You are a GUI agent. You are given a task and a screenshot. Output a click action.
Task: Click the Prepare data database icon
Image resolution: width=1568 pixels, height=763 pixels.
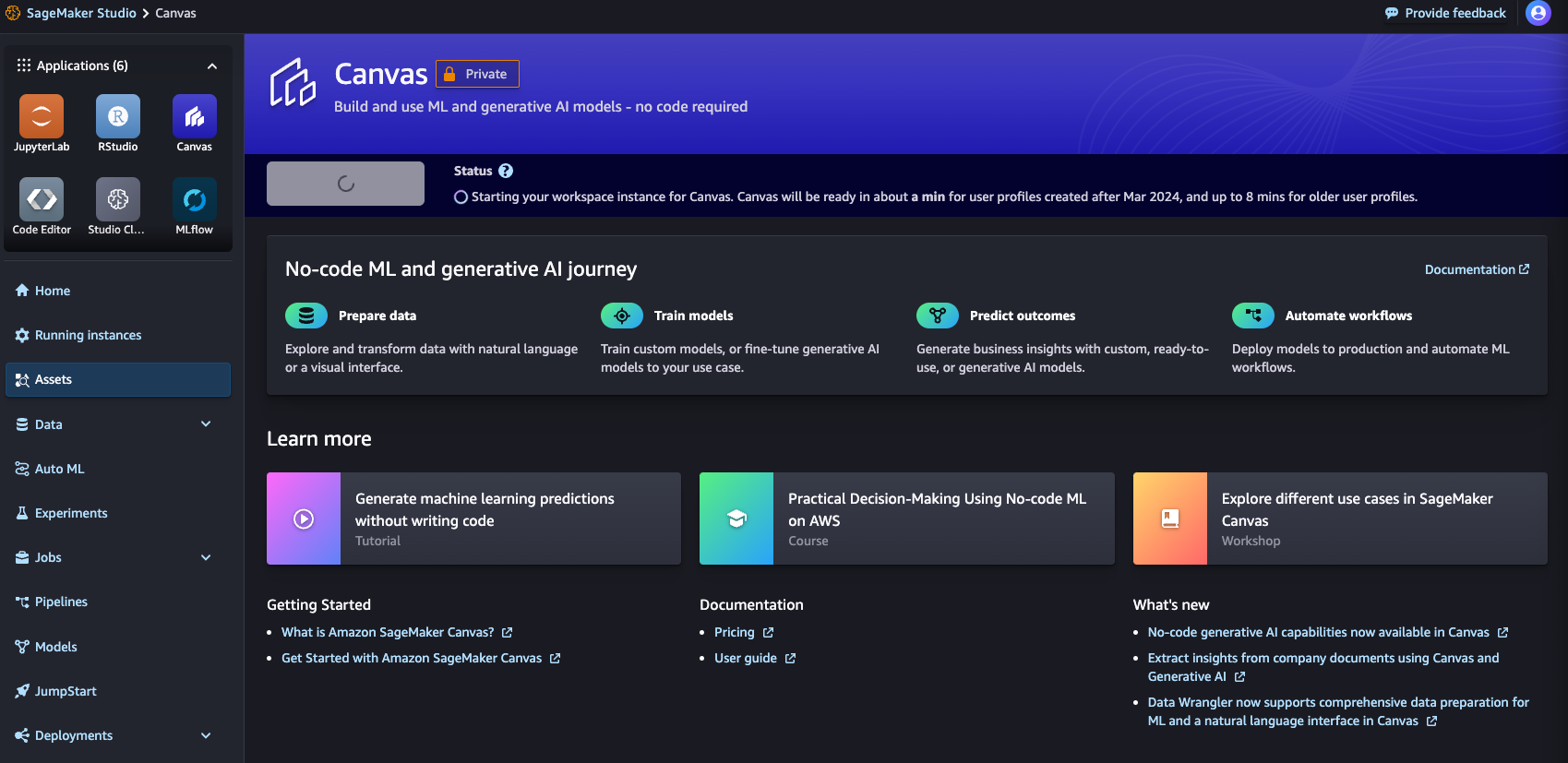click(x=306, y=316)
